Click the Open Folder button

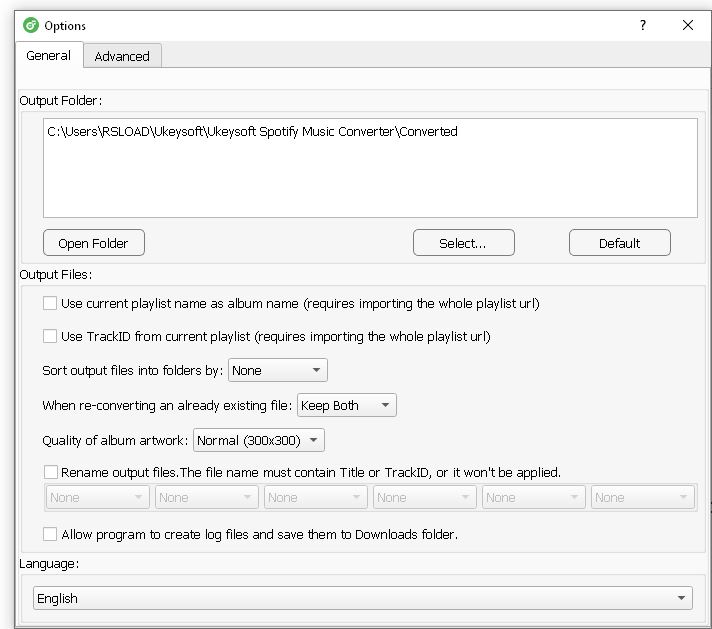94,243
